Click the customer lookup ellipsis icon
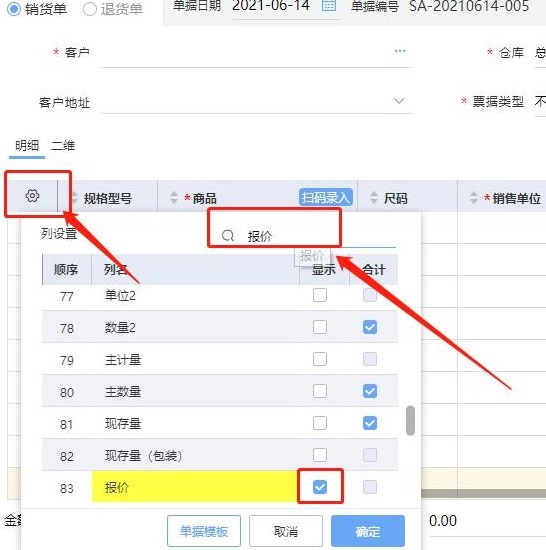Screen dimensions: 546x550 (400, 51)
